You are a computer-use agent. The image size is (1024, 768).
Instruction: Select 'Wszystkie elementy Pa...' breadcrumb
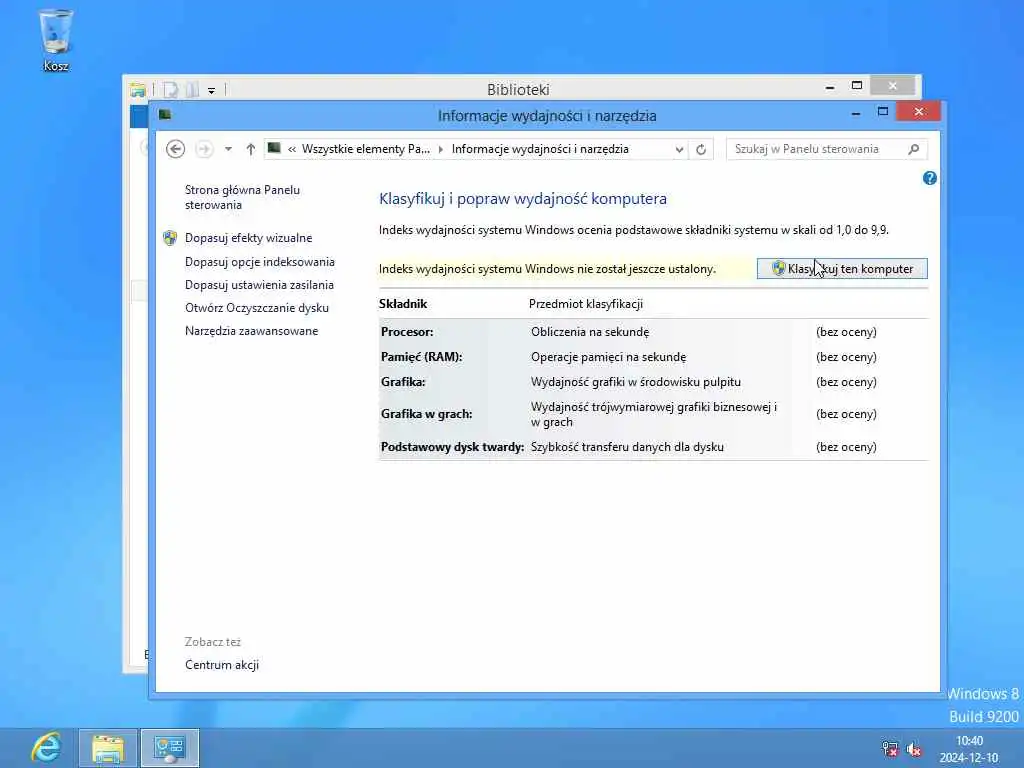point(366,149)
